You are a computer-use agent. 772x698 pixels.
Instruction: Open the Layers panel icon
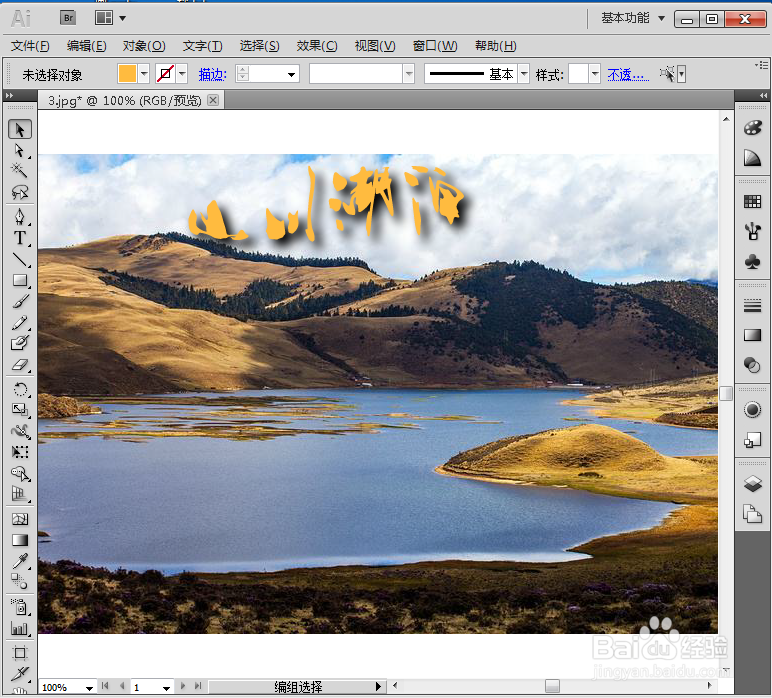[752, 484]
